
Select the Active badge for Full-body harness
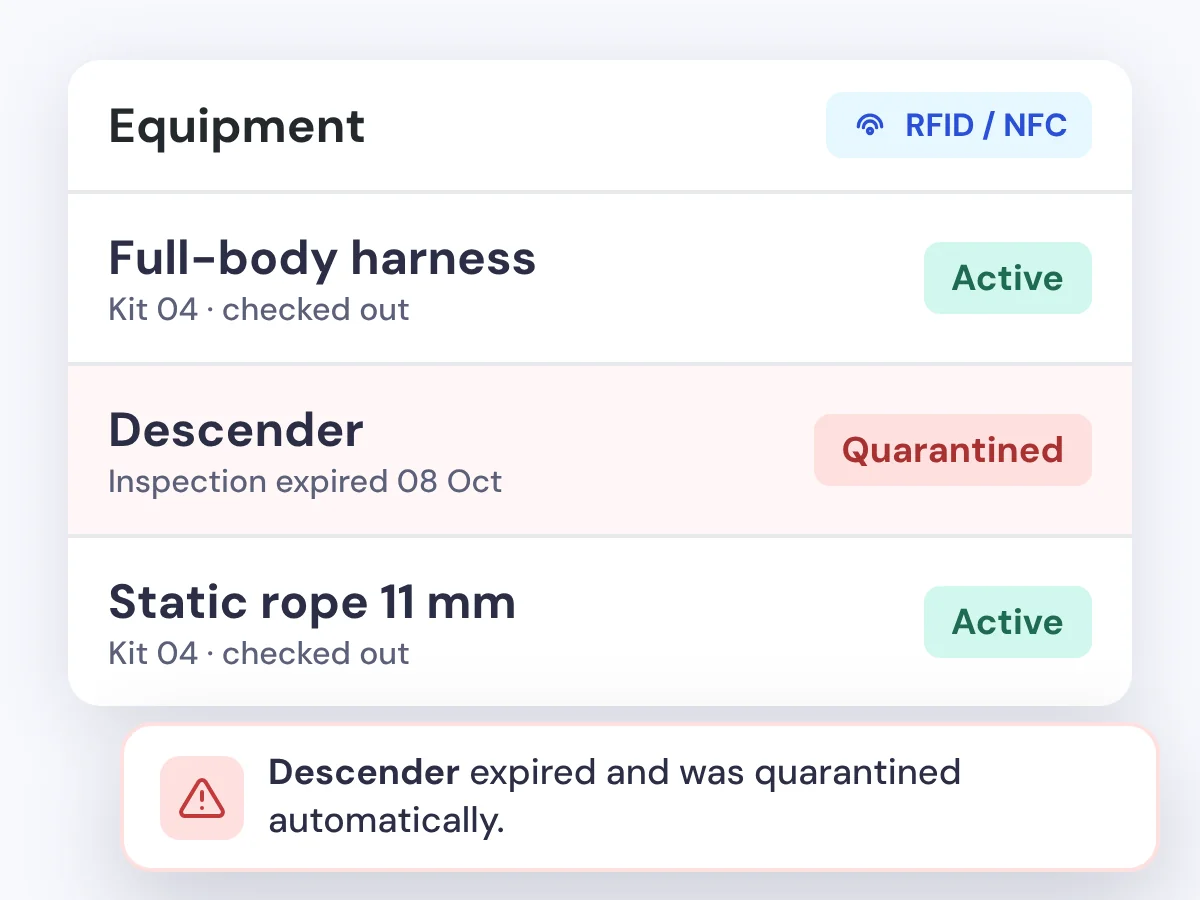pyautogui.click(x=1008, y=278)
